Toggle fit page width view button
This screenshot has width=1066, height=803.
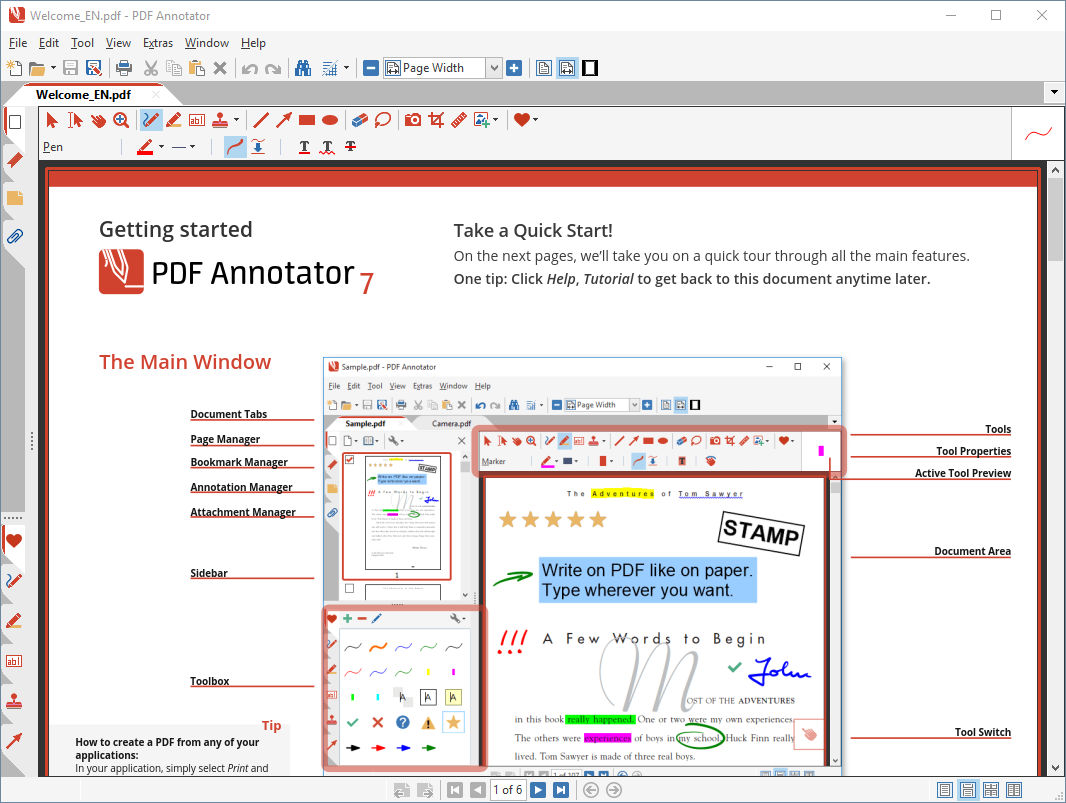click(x=567, y=68)
